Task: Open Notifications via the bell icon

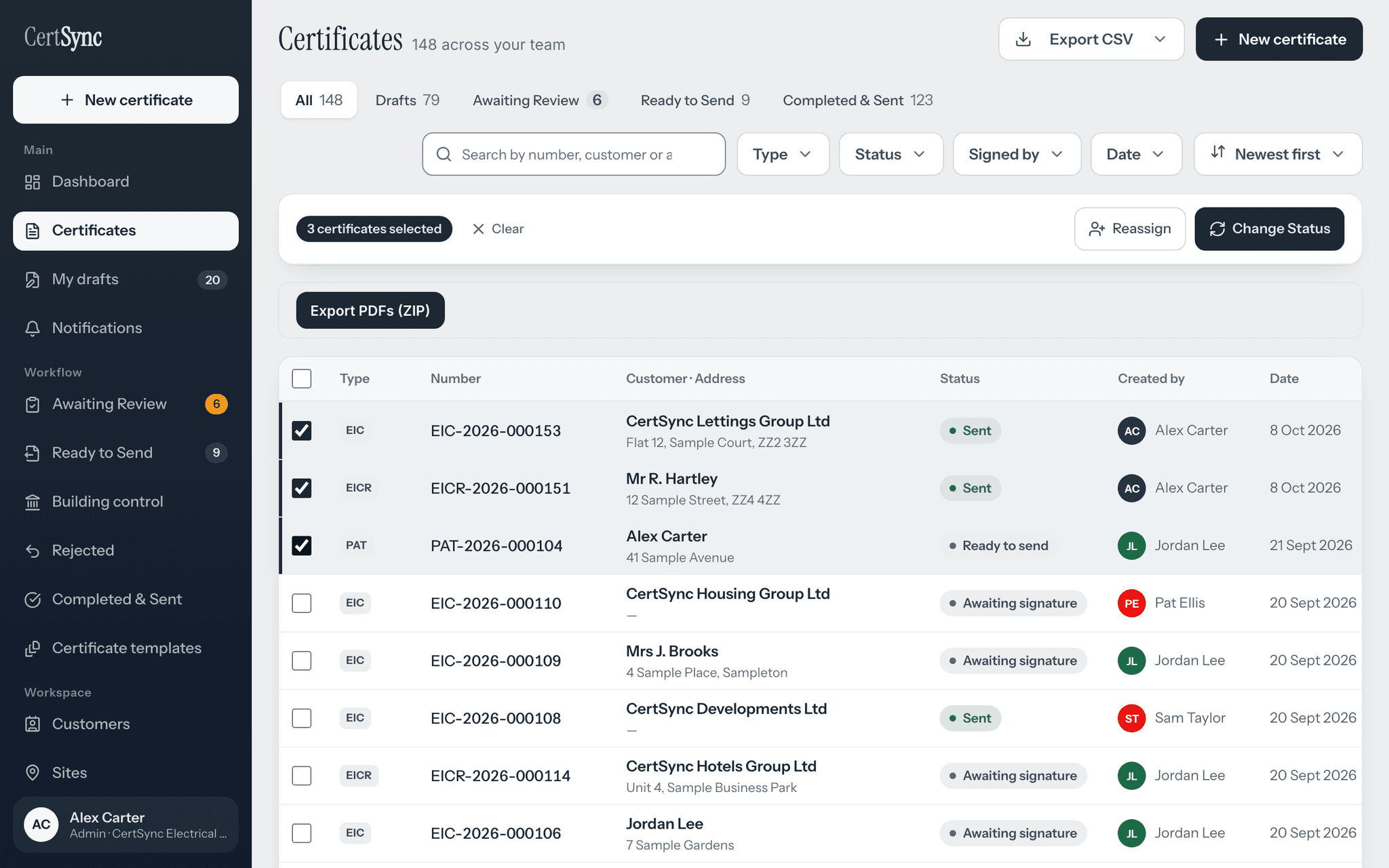Action: [x=33, y=328]
